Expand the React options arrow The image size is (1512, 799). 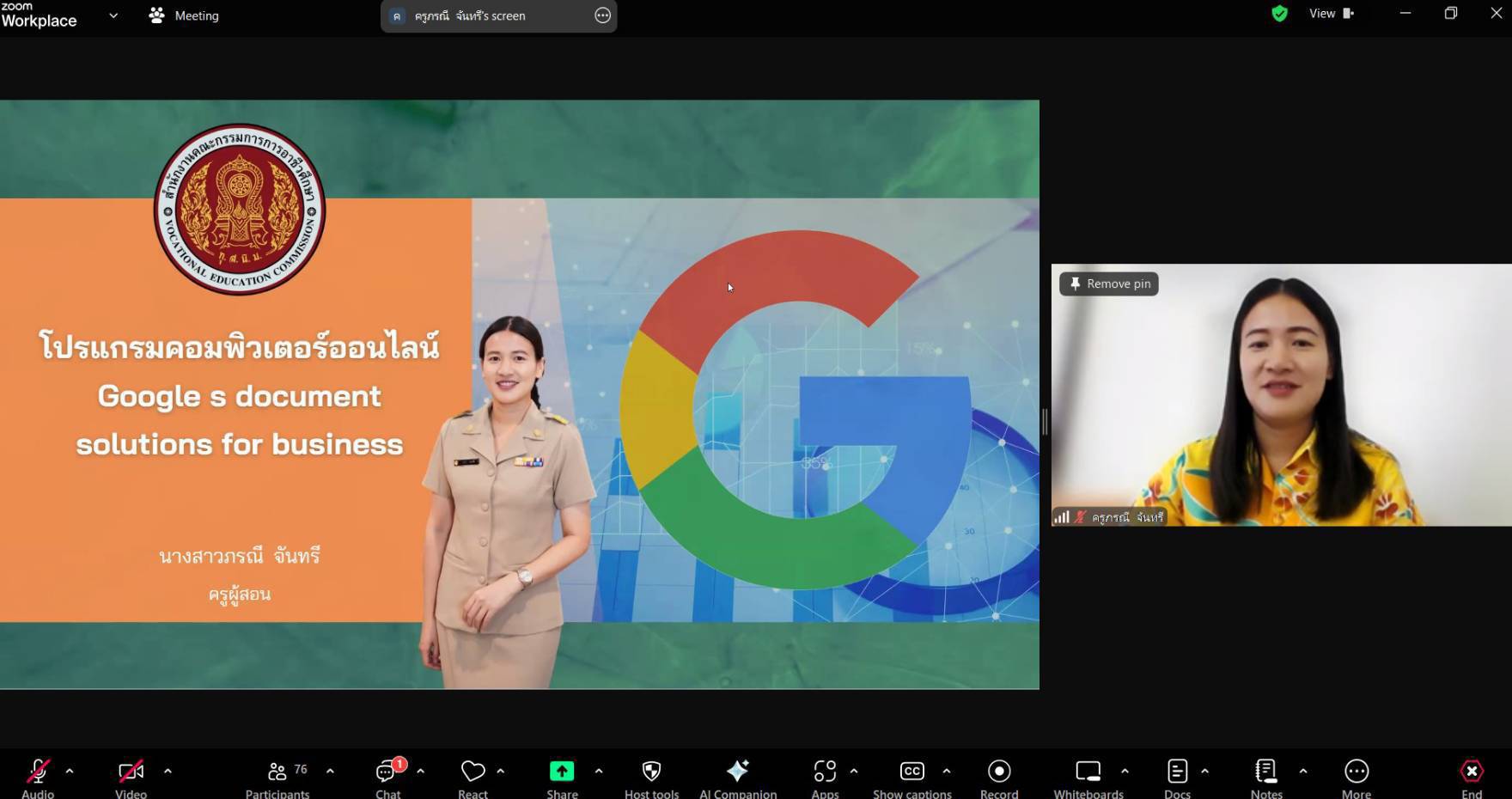[x=500, y=772]
